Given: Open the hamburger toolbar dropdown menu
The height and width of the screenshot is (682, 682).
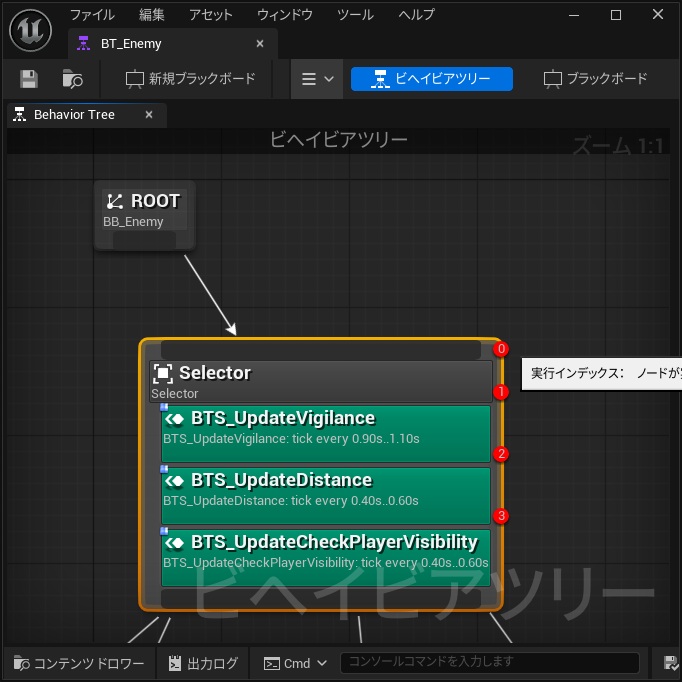Looking at the screenshot, I should coord(317,79).
